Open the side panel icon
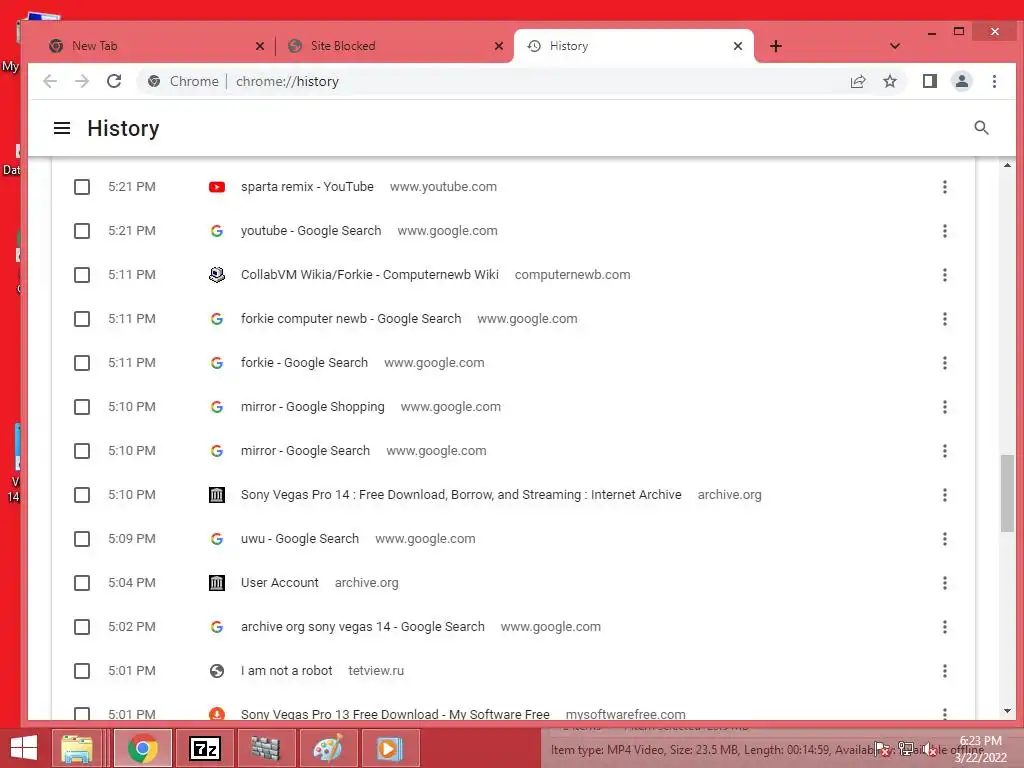The image size is (1024, 768). coord(929,81)
